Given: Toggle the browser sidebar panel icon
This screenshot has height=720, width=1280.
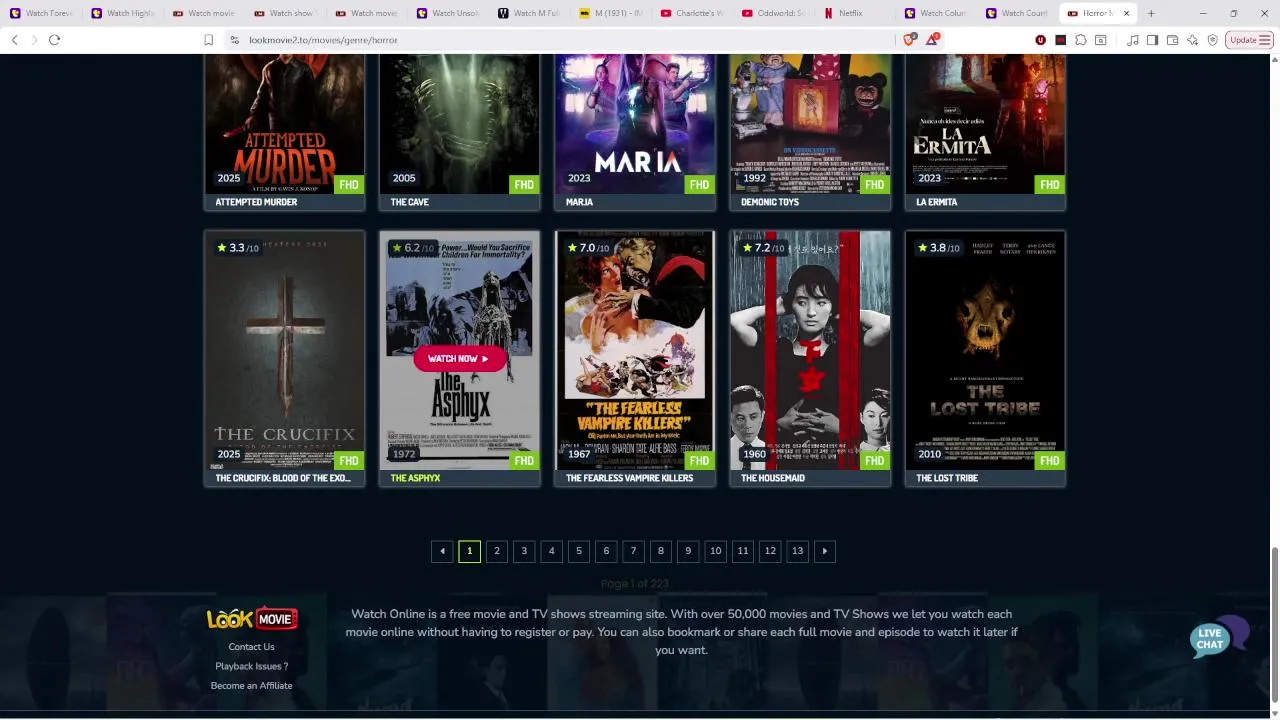Looking at the screenshot, I should tap(1152, 40).
